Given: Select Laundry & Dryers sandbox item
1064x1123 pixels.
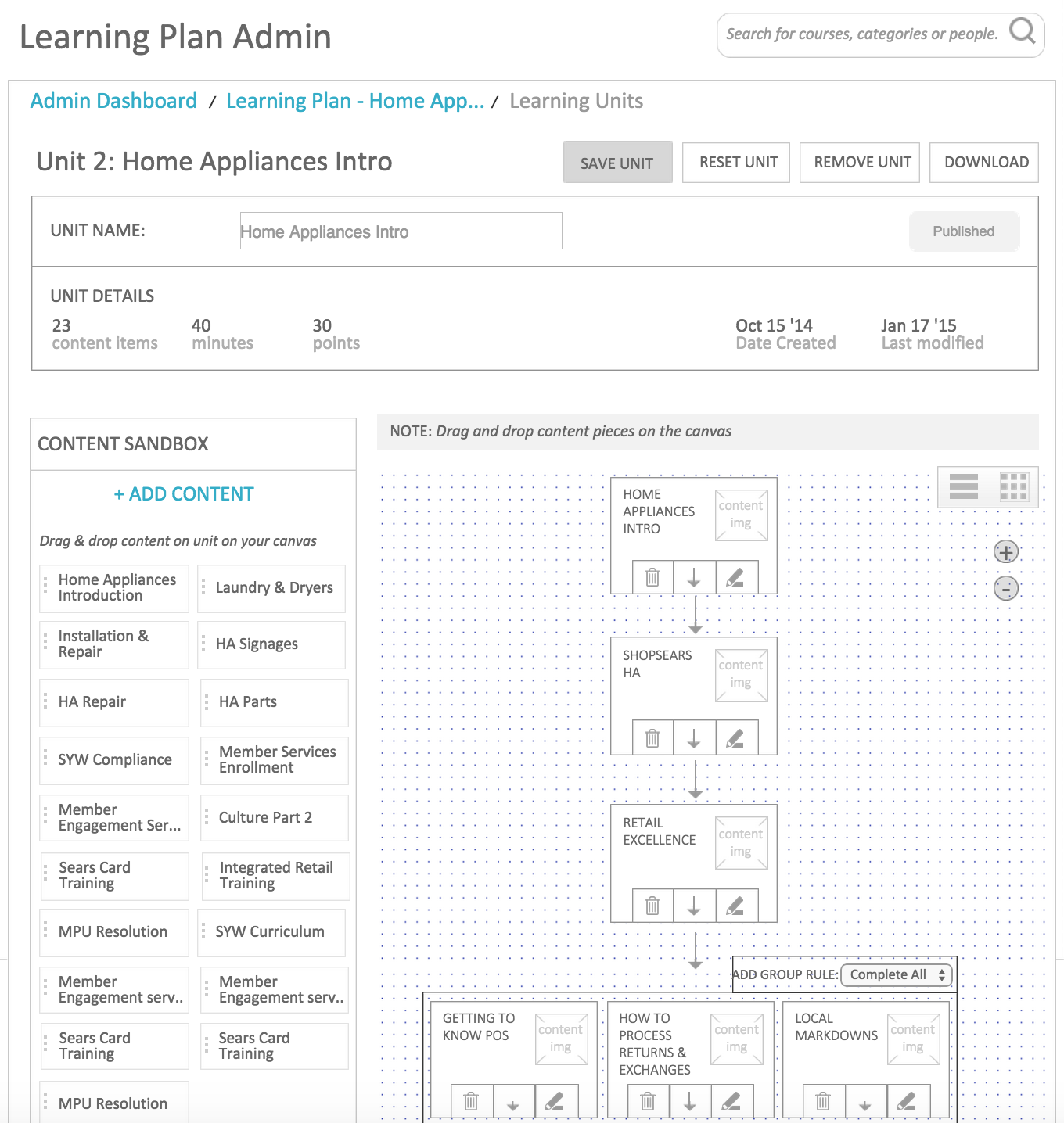Looking at the screenshot, I should (271, 588).
